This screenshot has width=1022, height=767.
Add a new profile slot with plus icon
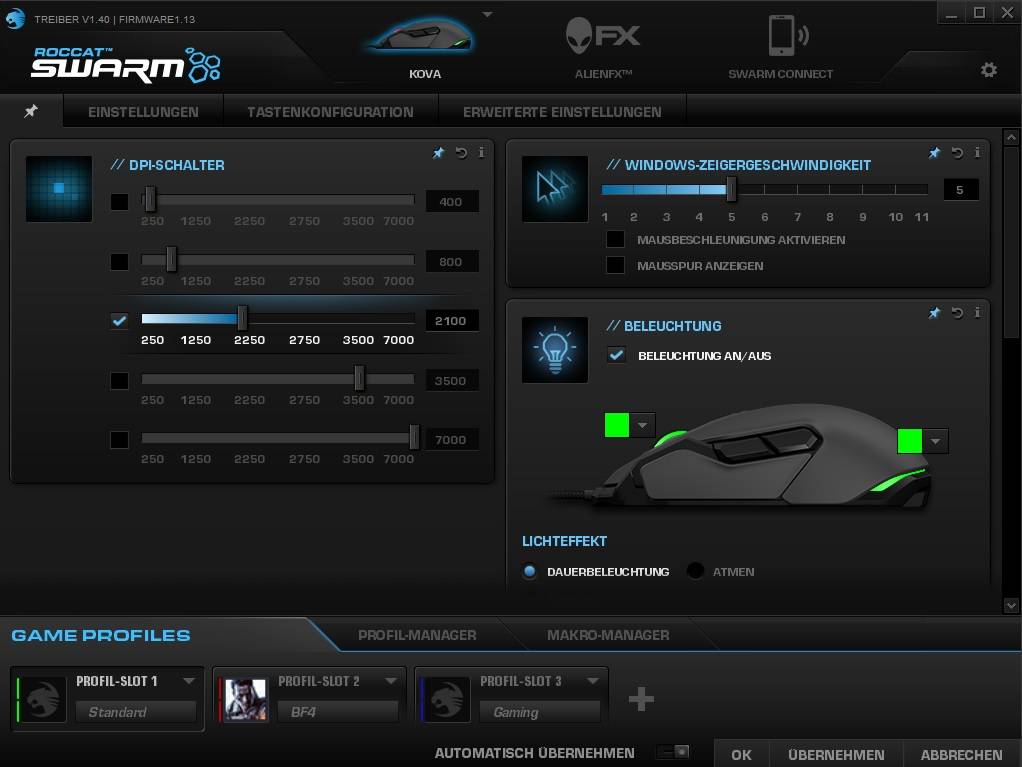(641, 699)
